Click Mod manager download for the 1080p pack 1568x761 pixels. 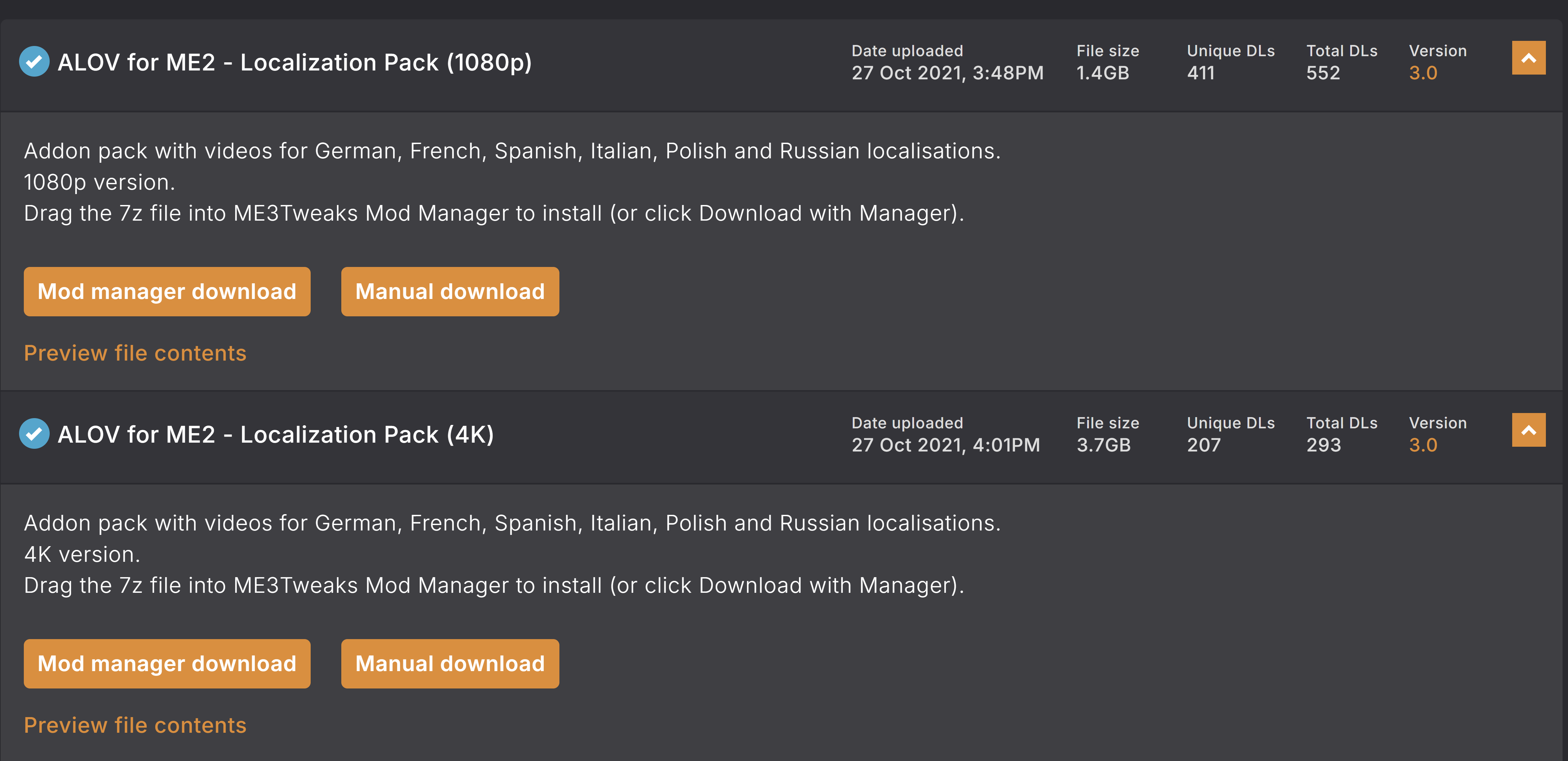[167, 292]
